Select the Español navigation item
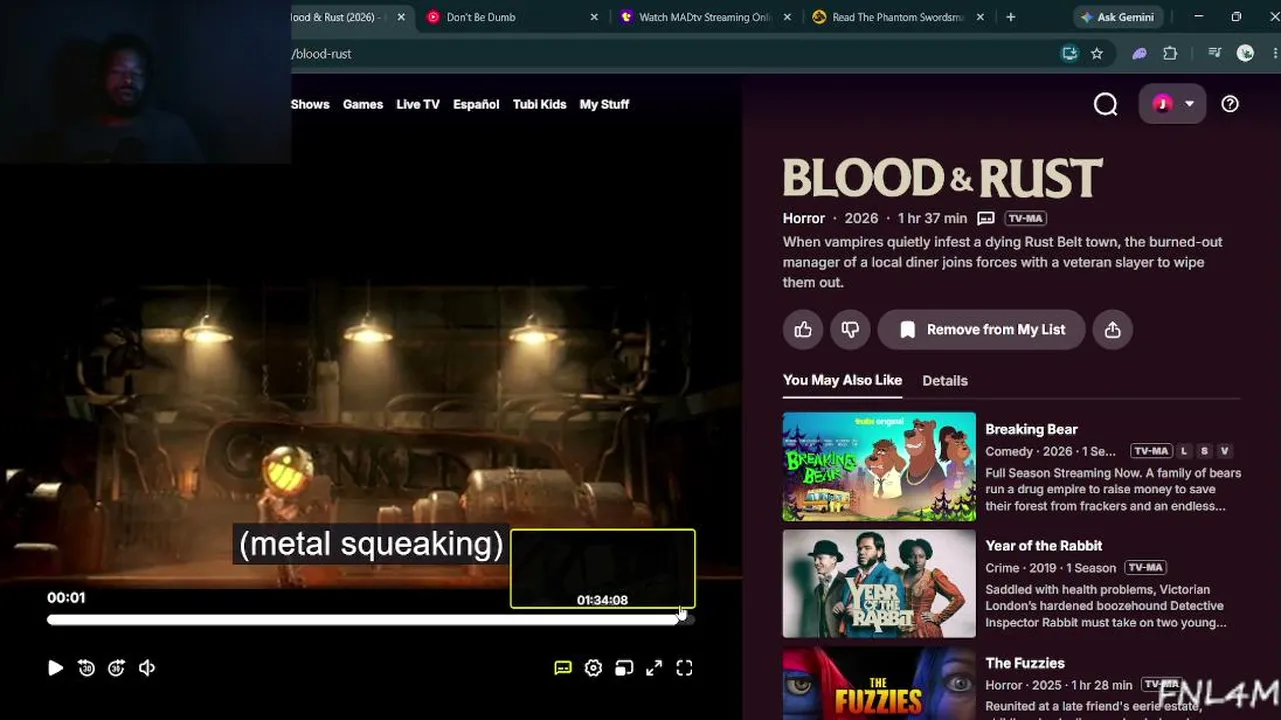Screen dimensions: 1281x720 point(476,104)
